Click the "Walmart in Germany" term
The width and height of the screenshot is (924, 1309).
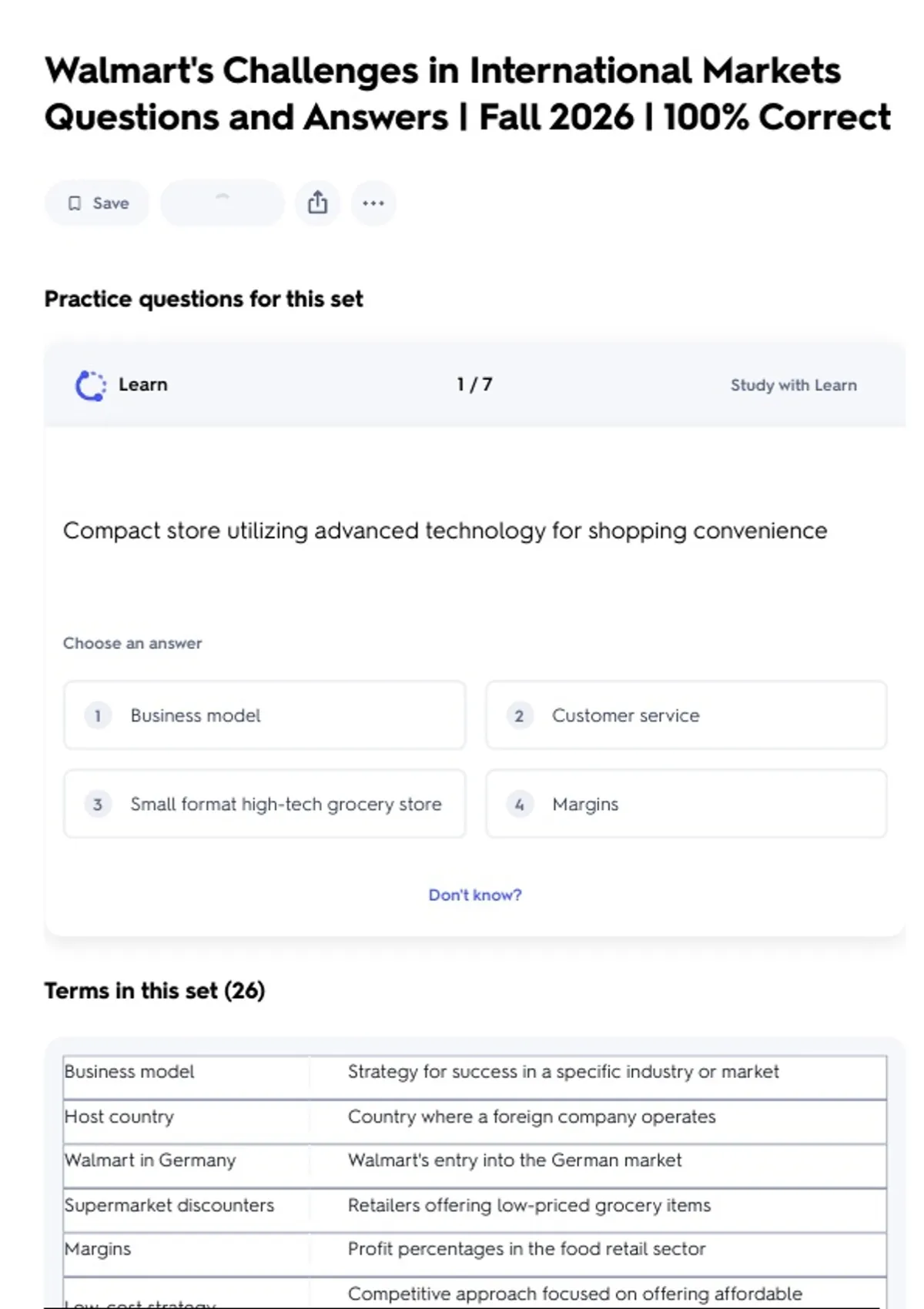(x=150, y=1160)
